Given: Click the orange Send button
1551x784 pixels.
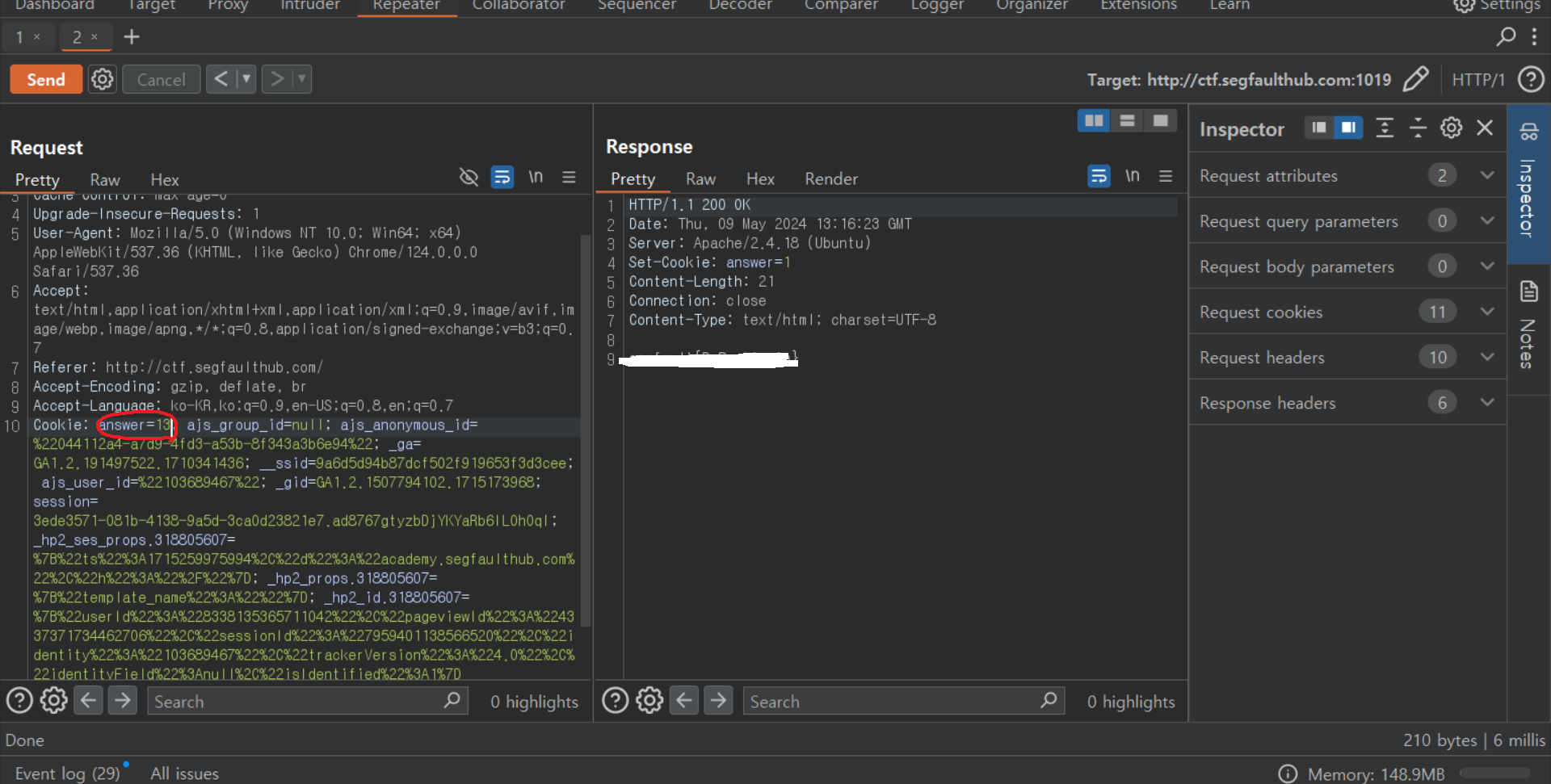Looking at the screenshot, I should [46, 79].
